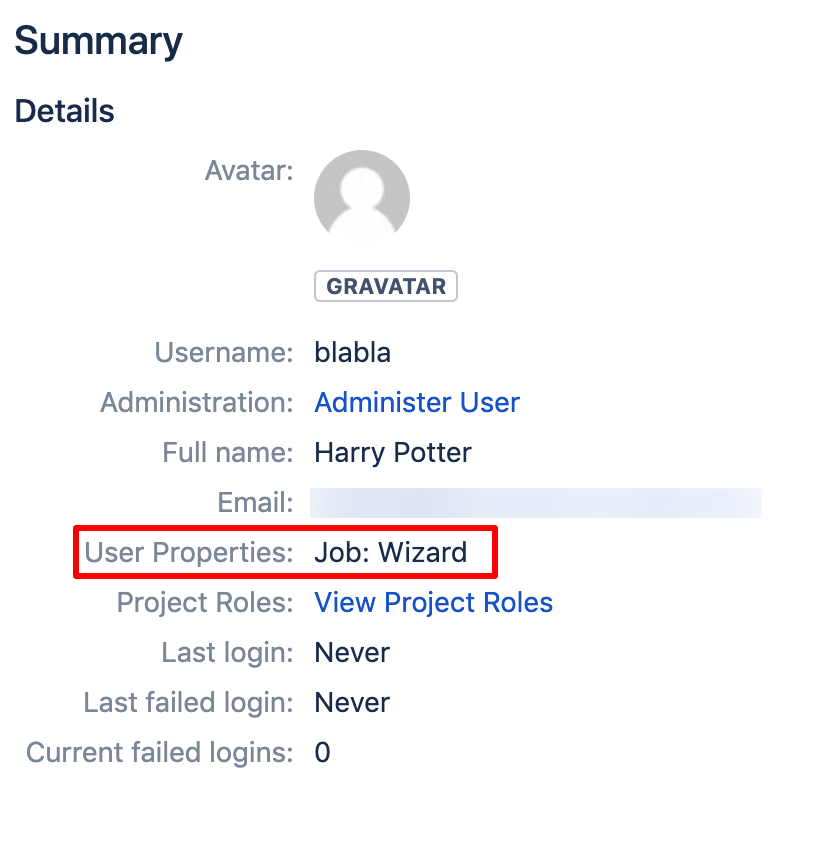Click the Avatar label
The width and height of the screenshot is (838, 852).
coord(249,171)
